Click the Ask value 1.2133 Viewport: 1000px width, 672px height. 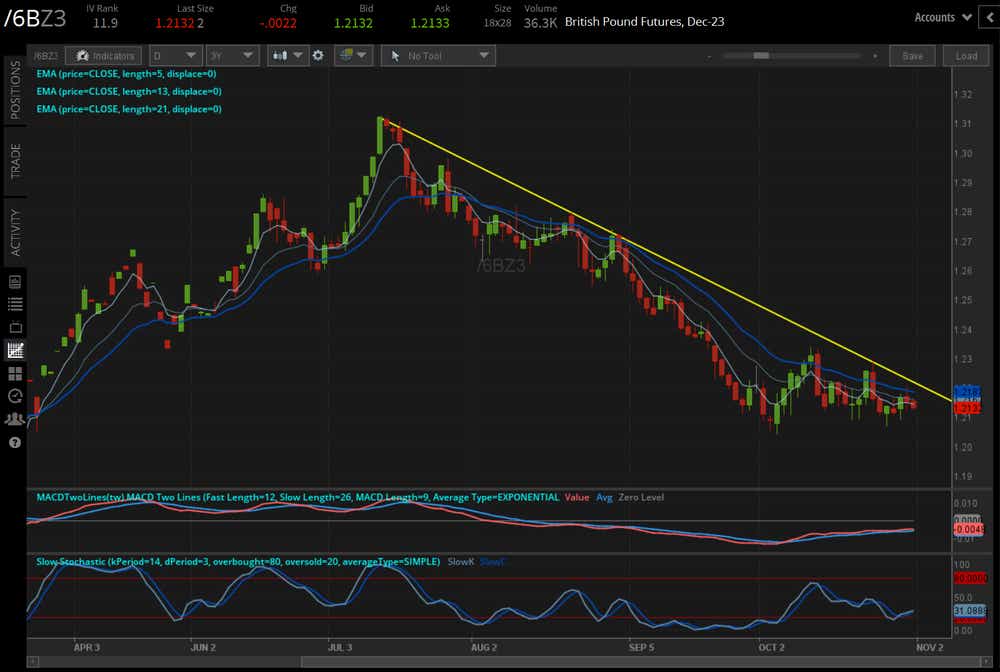pyautogui.click(x=430, y=23)
